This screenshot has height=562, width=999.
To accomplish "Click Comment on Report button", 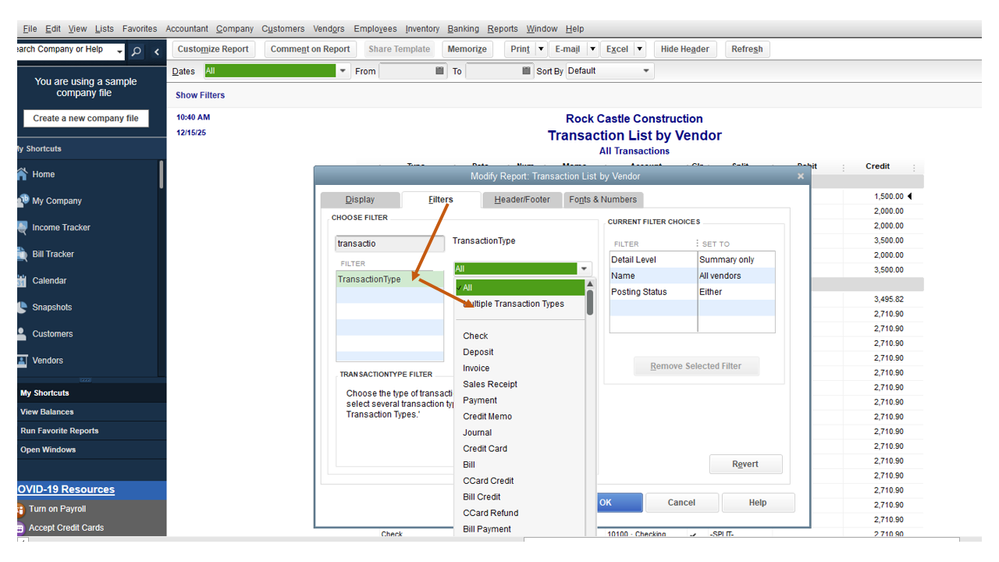I will 310,49.
